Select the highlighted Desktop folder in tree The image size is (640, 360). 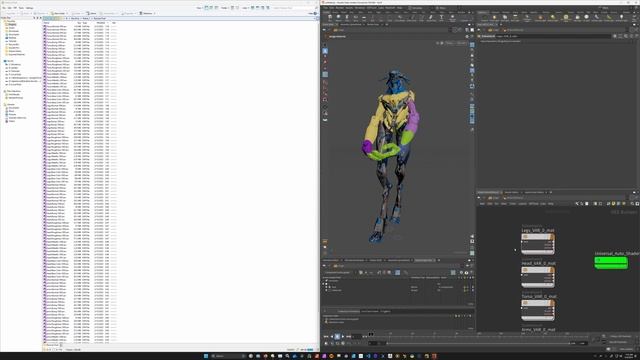tap(12, 24)
